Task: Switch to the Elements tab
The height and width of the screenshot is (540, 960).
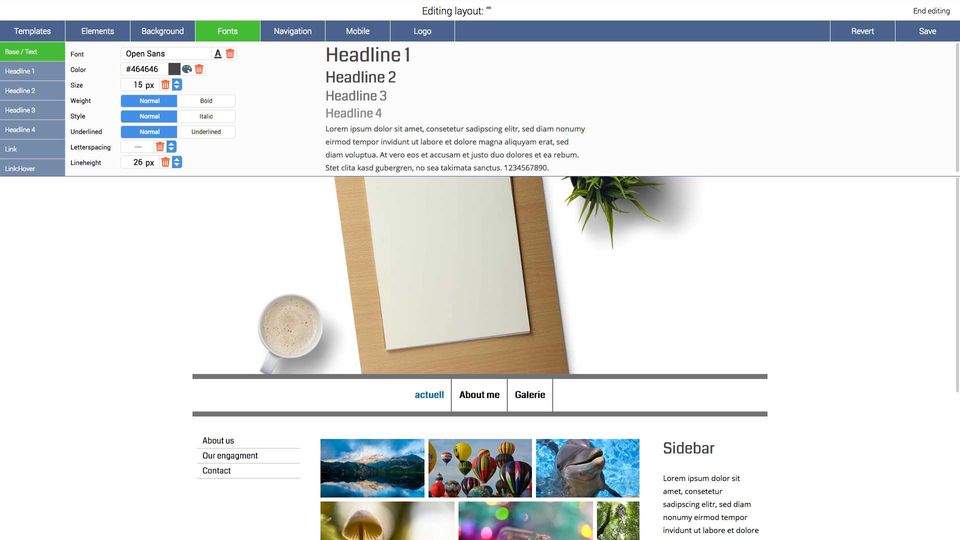Action: pyautogui.click(x=97, y=31)
